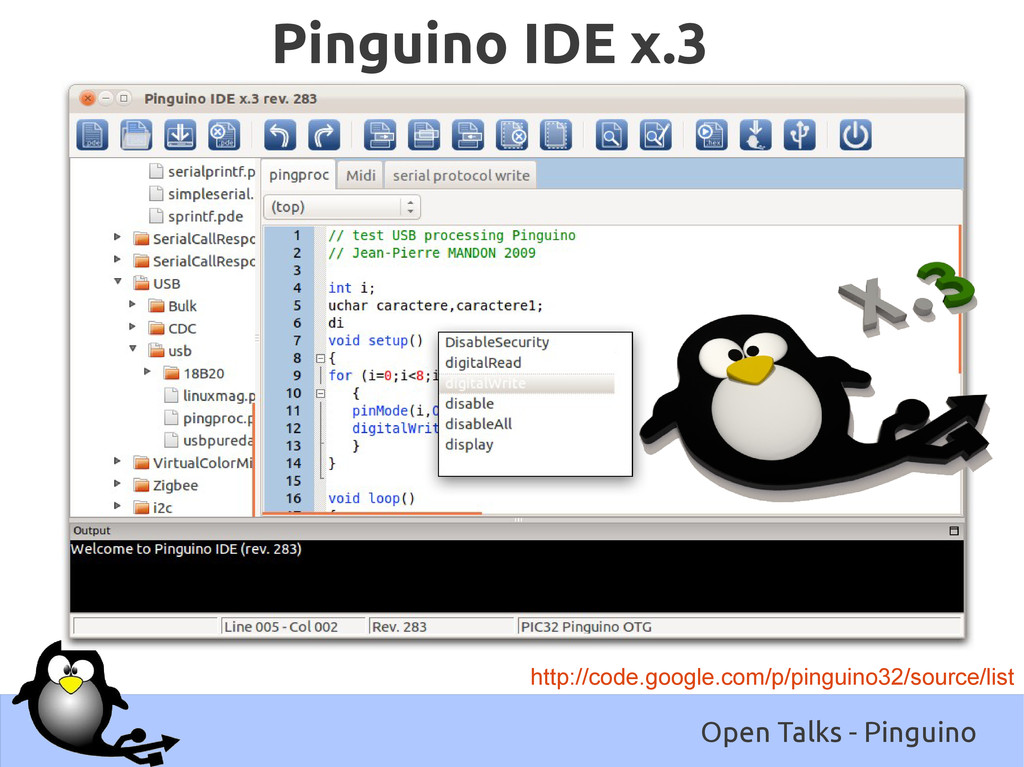Expand the VirtualColorMi folder
This screenshot has height=767, width=1024.
click(x=117, y=461)
